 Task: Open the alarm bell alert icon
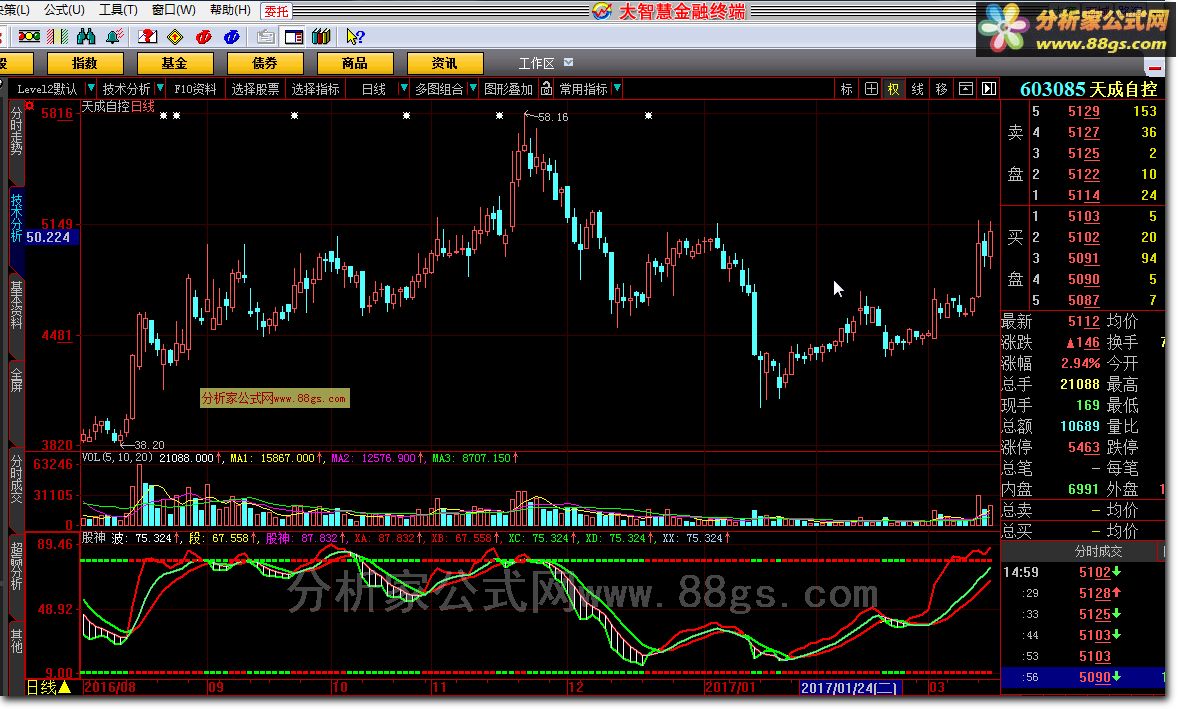point(115,36)
